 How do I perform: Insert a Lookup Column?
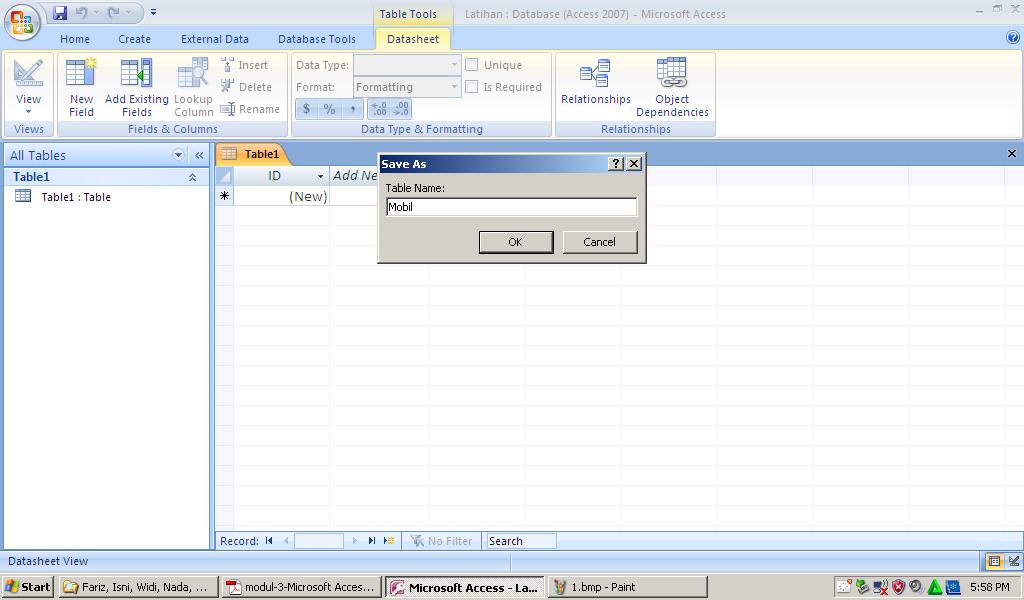(192, 86)
